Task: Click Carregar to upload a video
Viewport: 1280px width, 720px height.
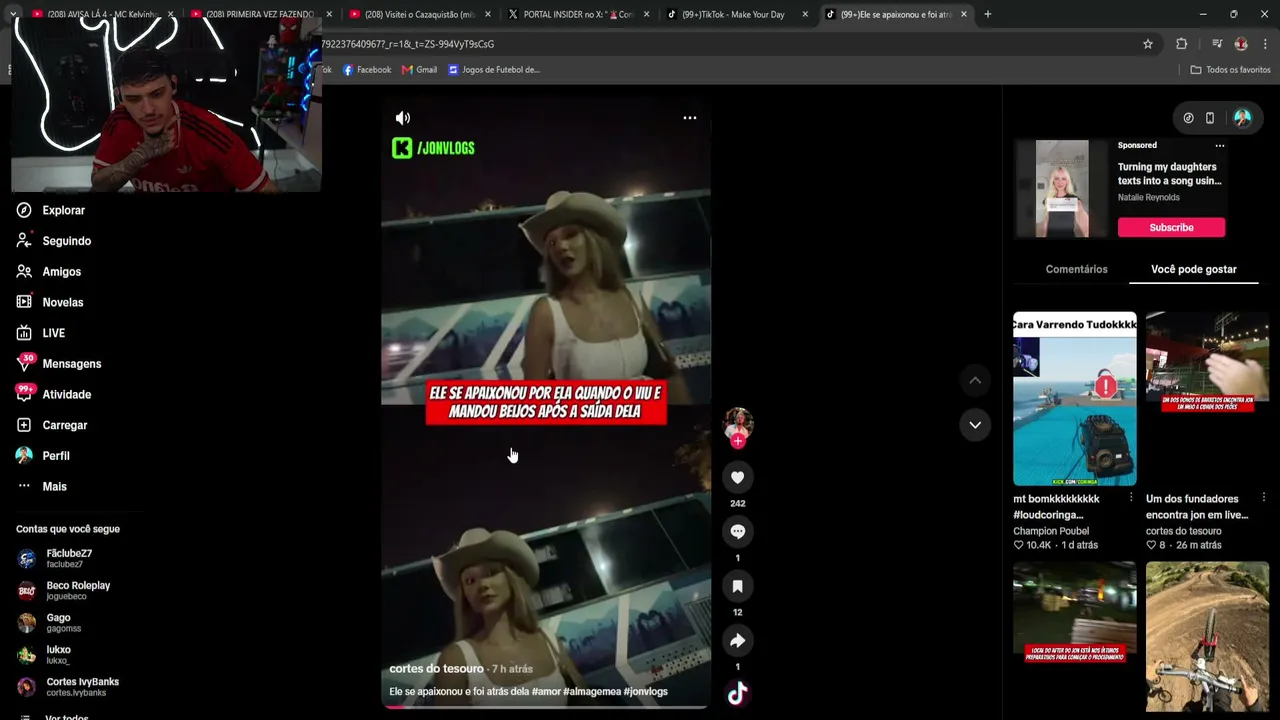Action: click(x=52, y=425)
